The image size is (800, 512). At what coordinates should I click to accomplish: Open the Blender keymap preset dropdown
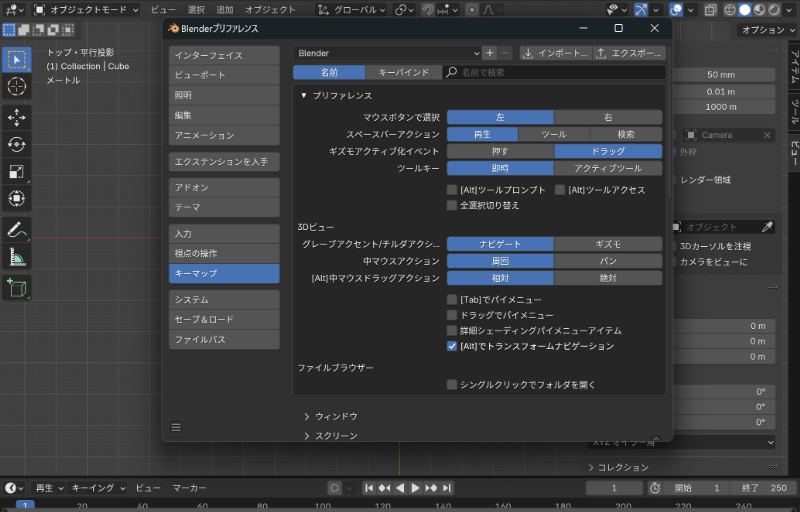coord(387,53)
